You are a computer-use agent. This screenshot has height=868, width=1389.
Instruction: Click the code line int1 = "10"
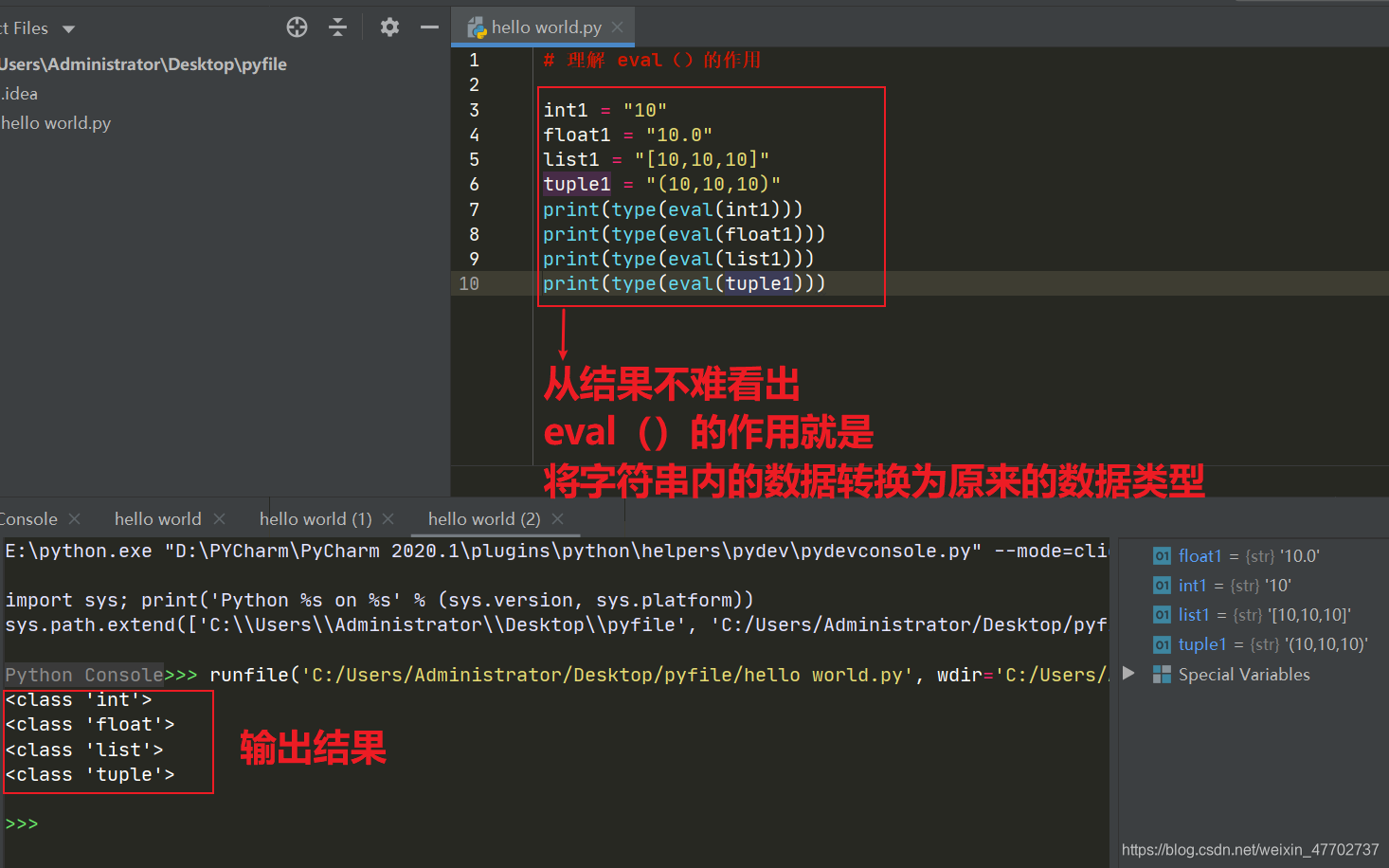click(604, 110)
